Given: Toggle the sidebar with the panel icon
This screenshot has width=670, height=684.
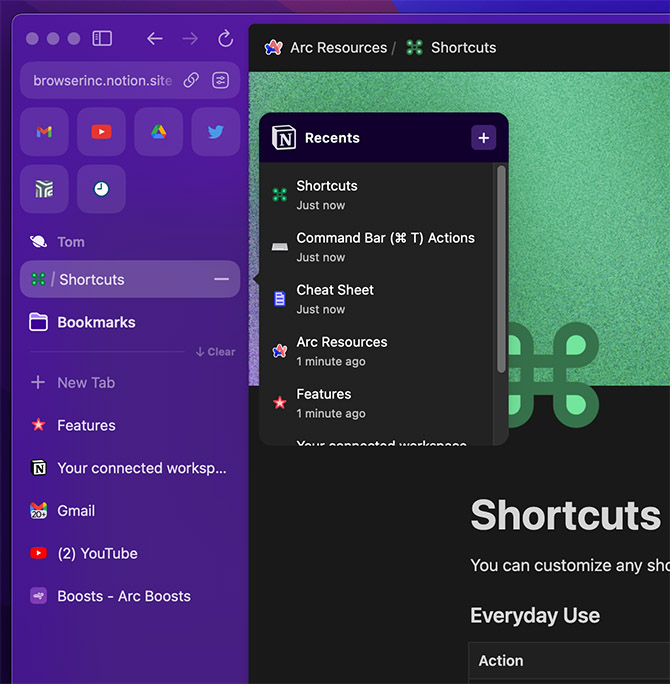Looking at the screenshot, I should pos(102,38).
